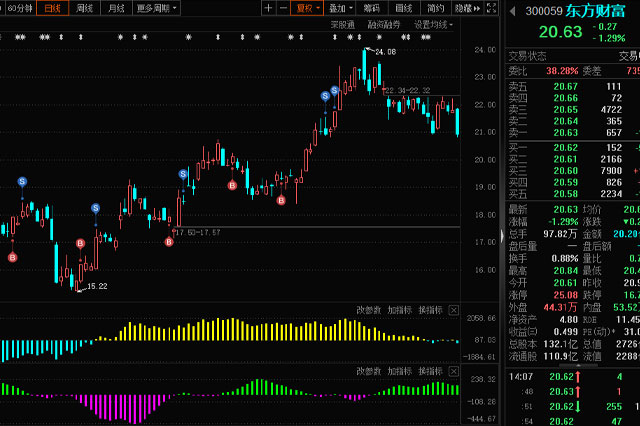The width and height of the screenshot is (640, 426).
Task: Switch to the 月线 monthly chart tab
Action: [116, 8]
